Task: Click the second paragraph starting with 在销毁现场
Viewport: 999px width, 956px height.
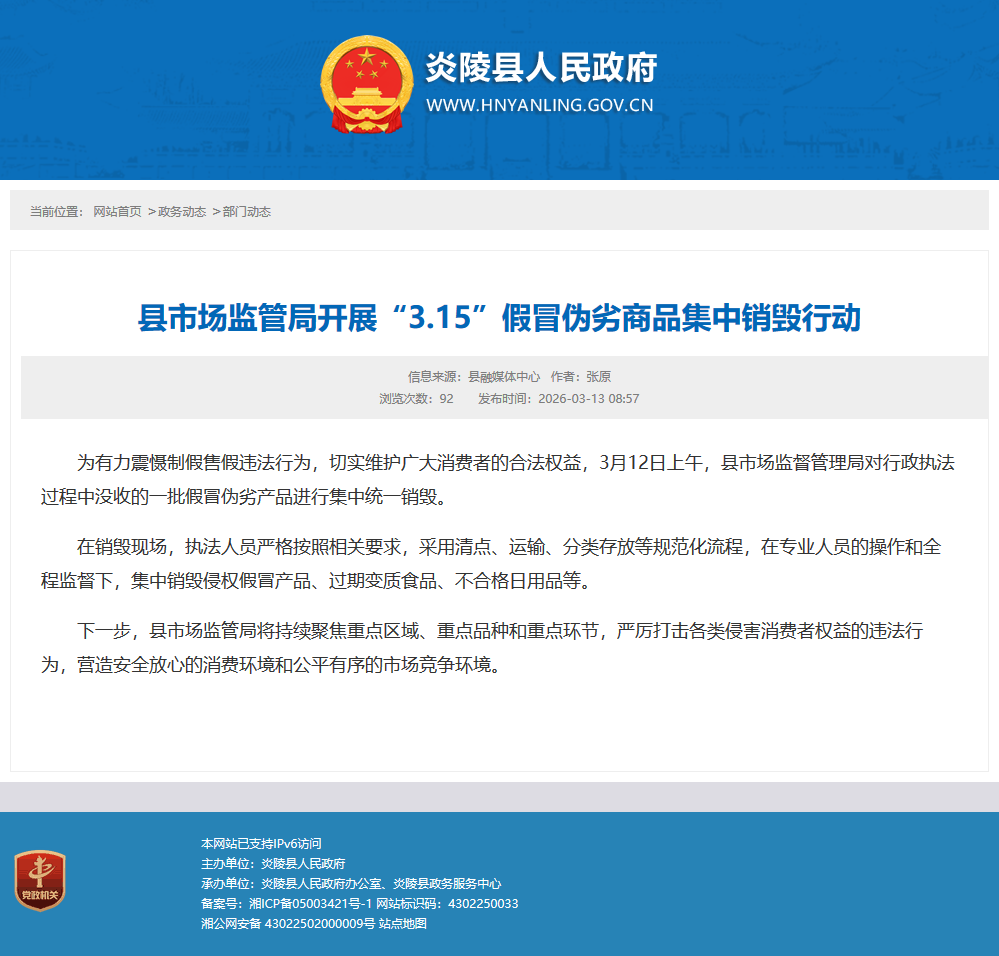Action: 499,563
